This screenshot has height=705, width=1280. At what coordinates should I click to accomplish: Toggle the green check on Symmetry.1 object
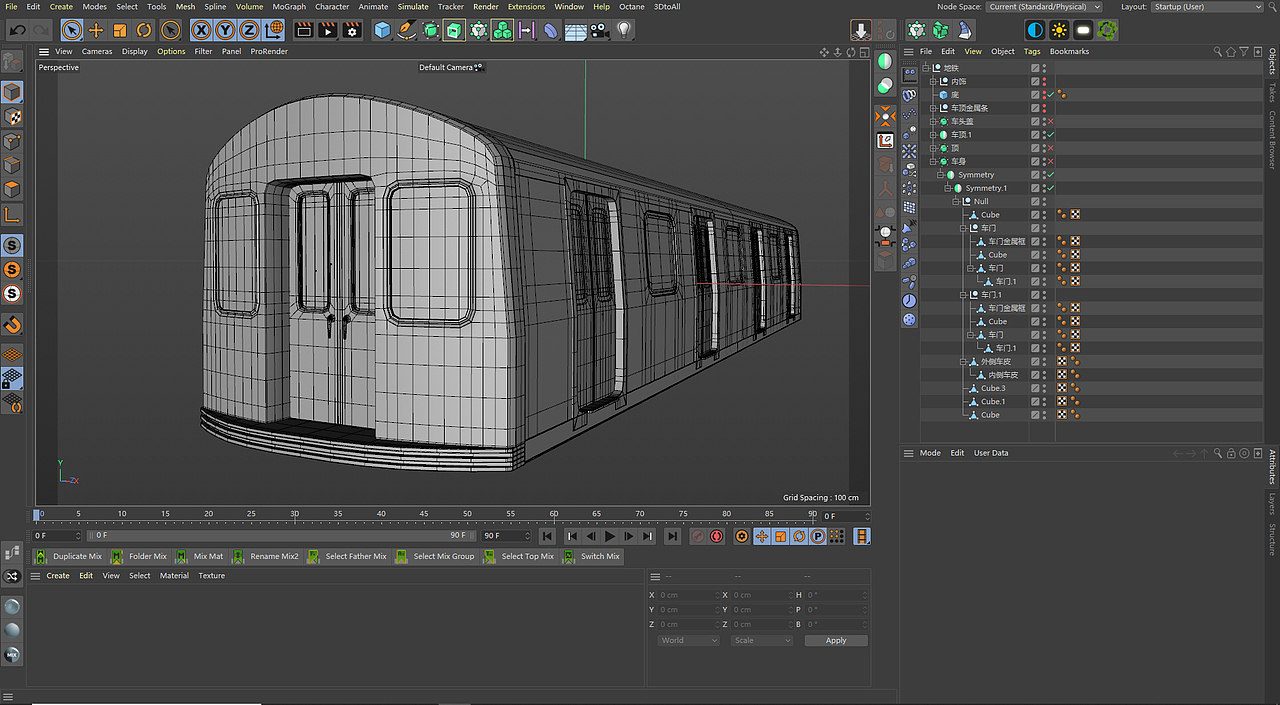click(x=1051, y=188)
